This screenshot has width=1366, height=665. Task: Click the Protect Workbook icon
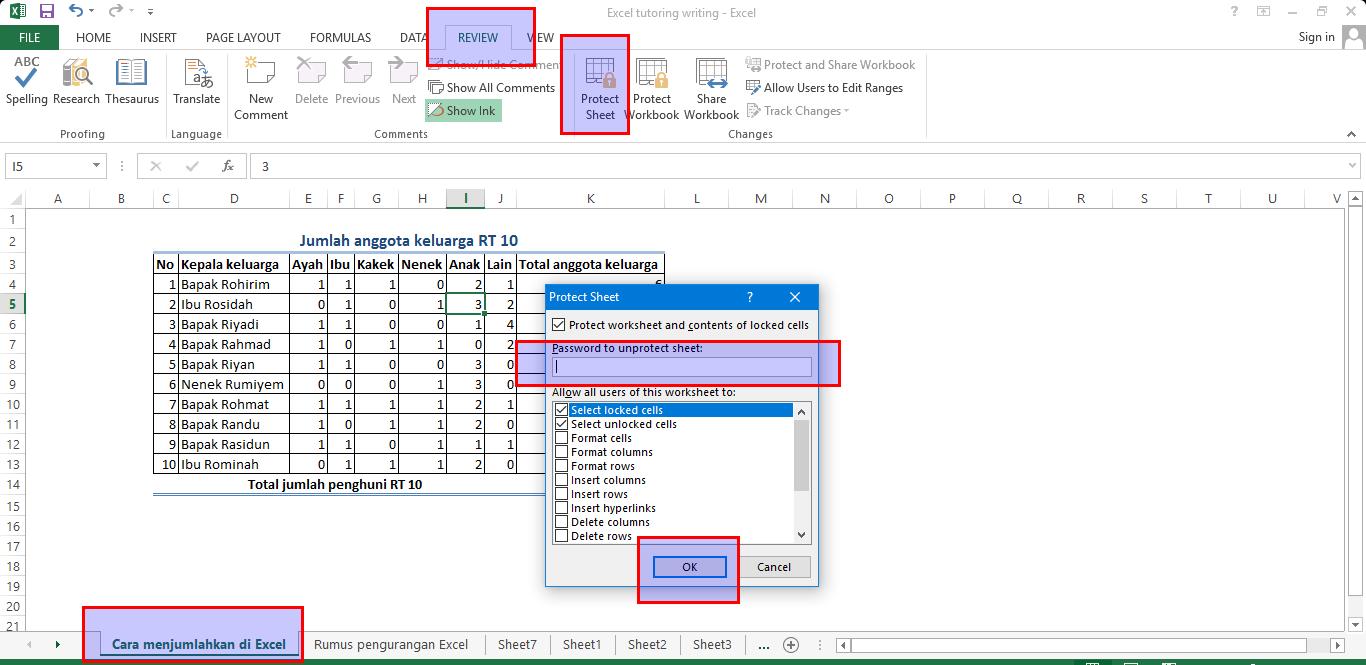click(652, 88)
